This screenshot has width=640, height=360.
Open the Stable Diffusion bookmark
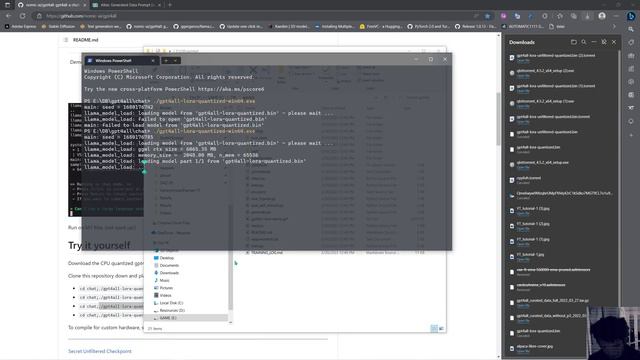pyautogui.click(x=58, y=26)
